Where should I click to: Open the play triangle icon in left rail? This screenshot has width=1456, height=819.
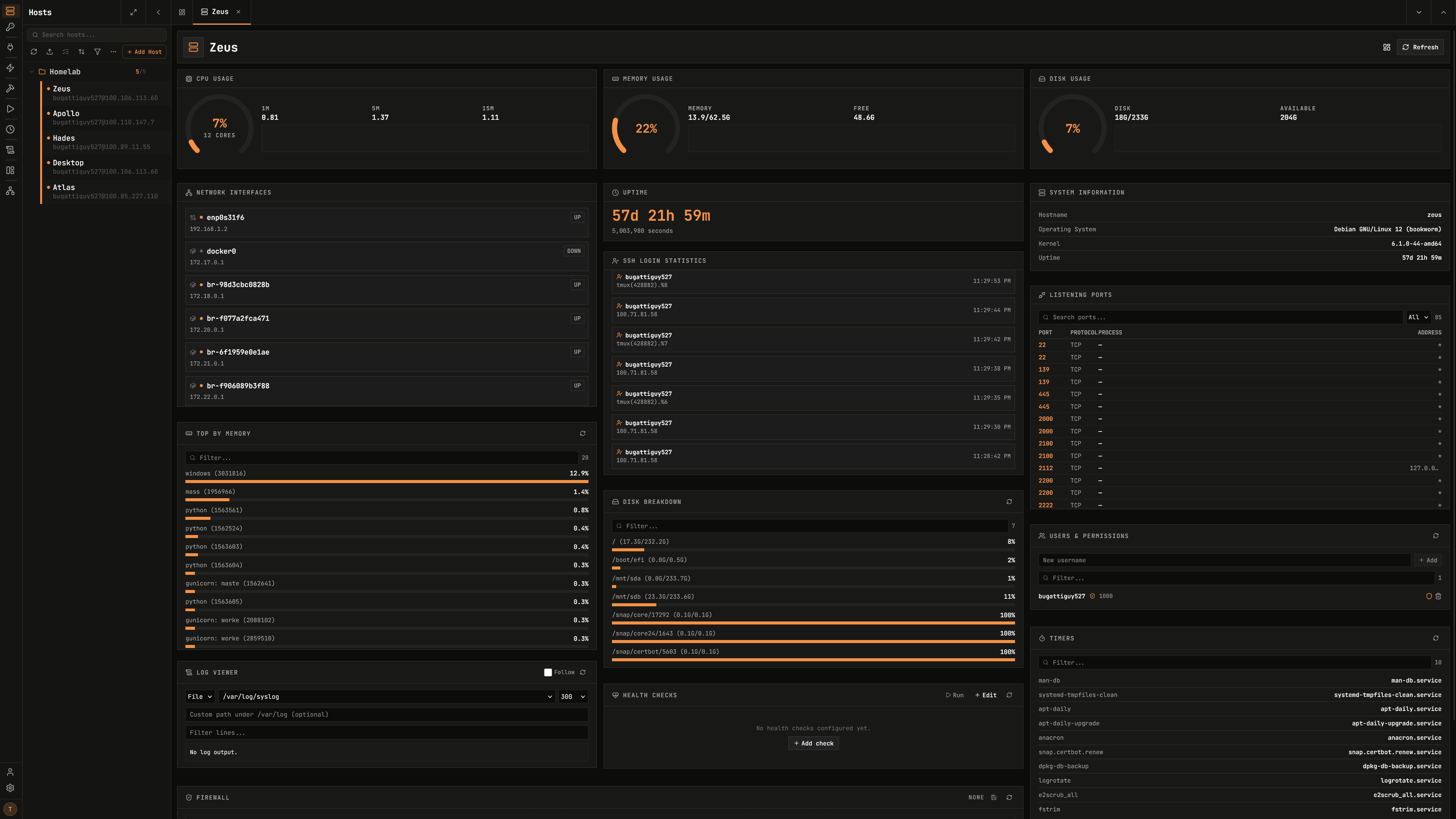point(10,108)
